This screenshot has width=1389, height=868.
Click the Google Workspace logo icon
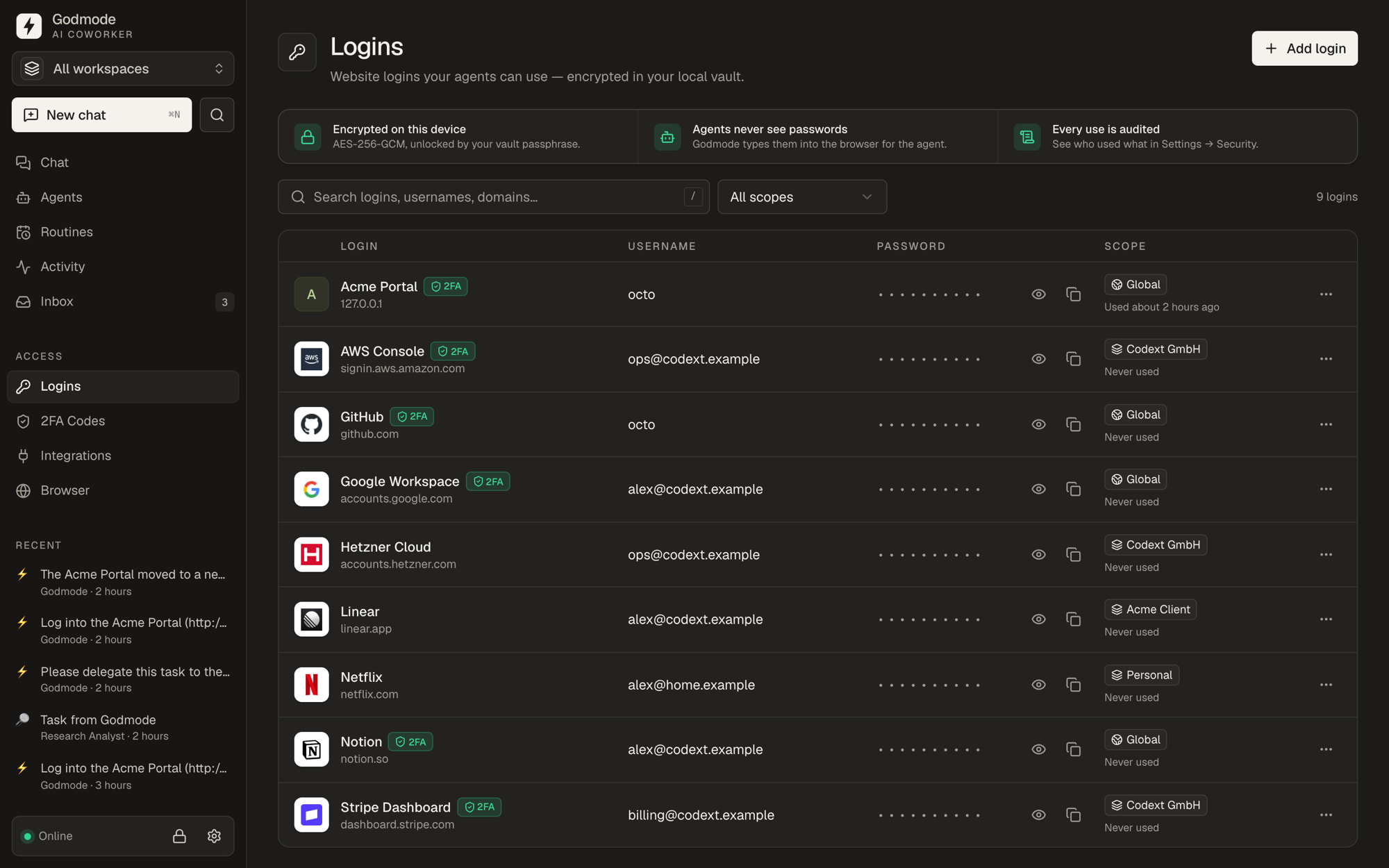coord(311,489)
